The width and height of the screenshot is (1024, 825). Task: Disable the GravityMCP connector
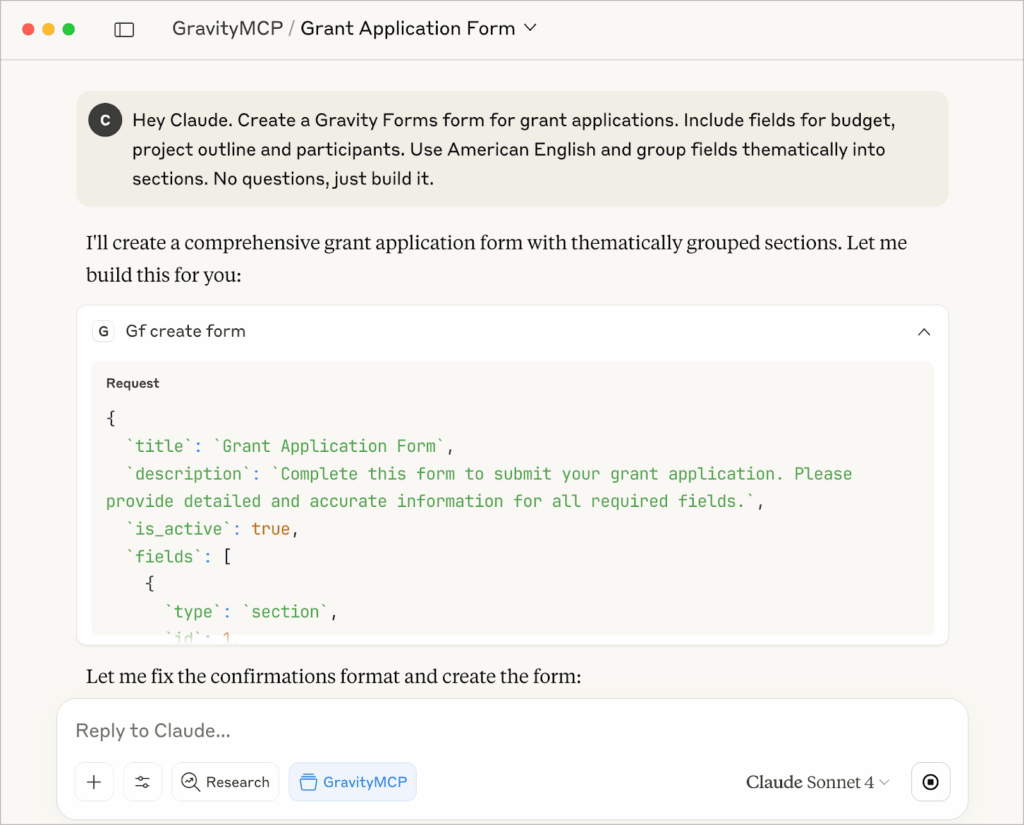[x=352, y=782]
